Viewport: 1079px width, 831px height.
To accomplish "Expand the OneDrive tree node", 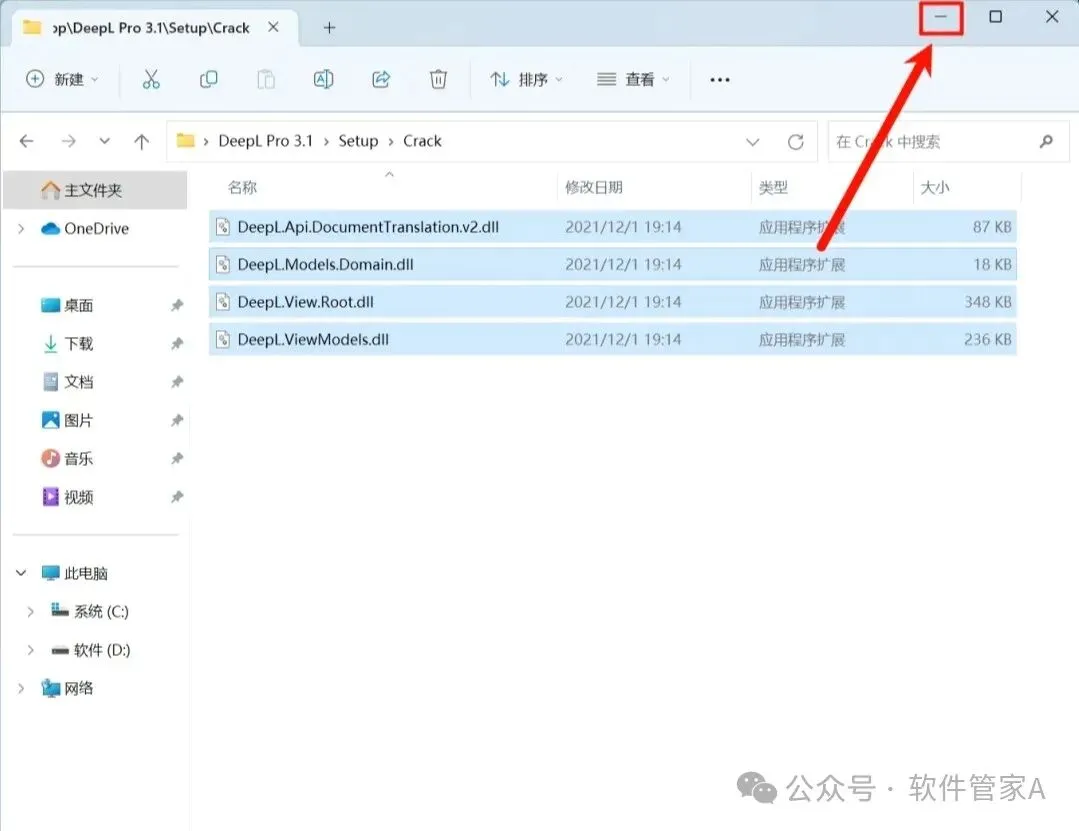I will click(21, 228).
